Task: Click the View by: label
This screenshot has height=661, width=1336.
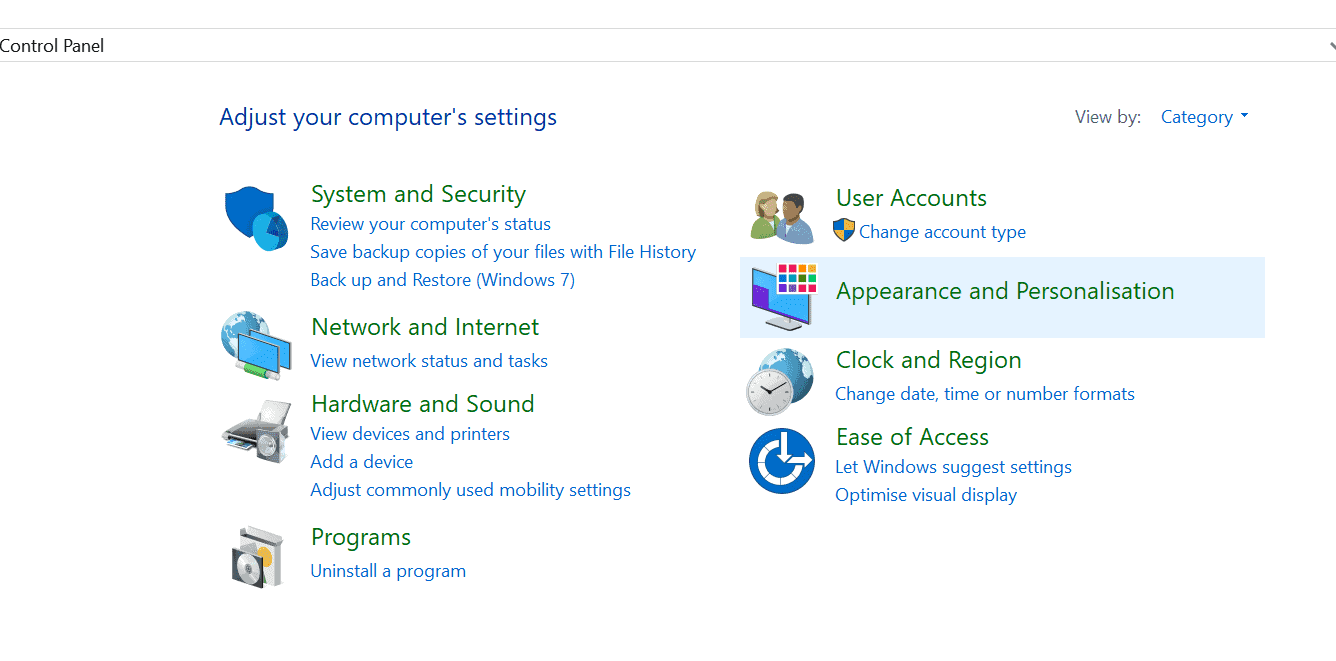Action: tap(1108, 117)
